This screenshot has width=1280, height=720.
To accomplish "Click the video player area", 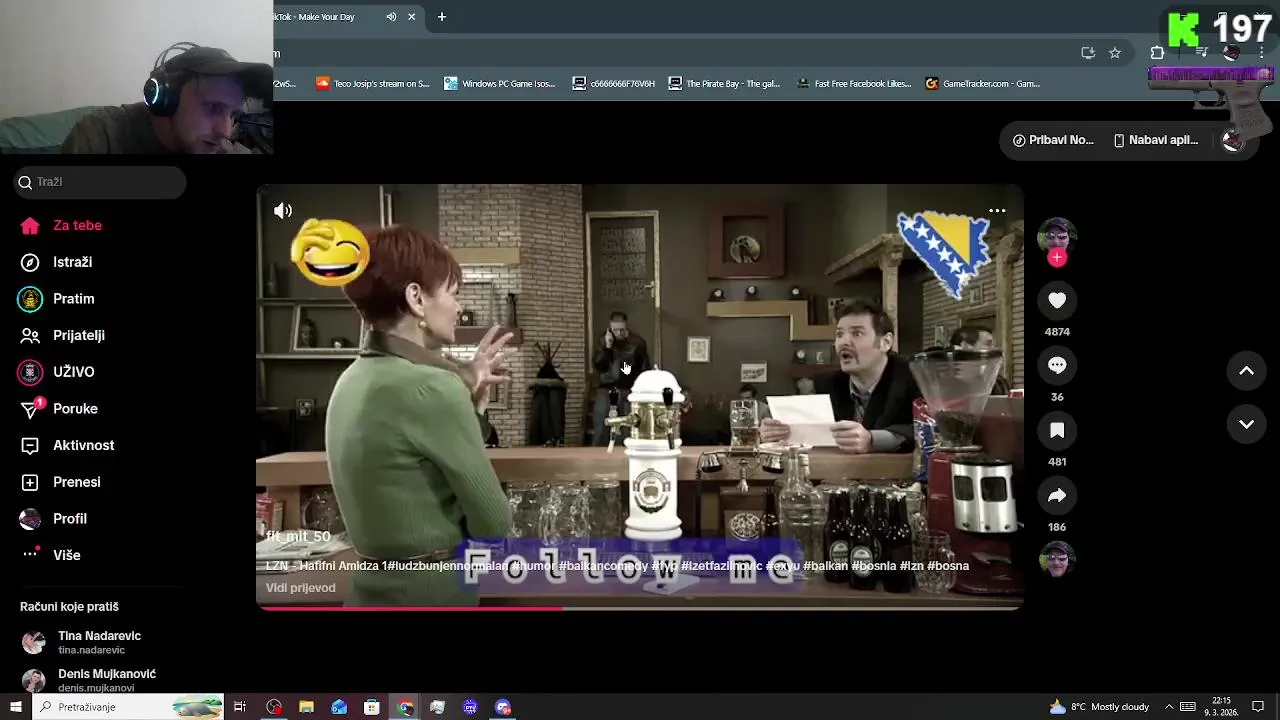I will point(640,397).
